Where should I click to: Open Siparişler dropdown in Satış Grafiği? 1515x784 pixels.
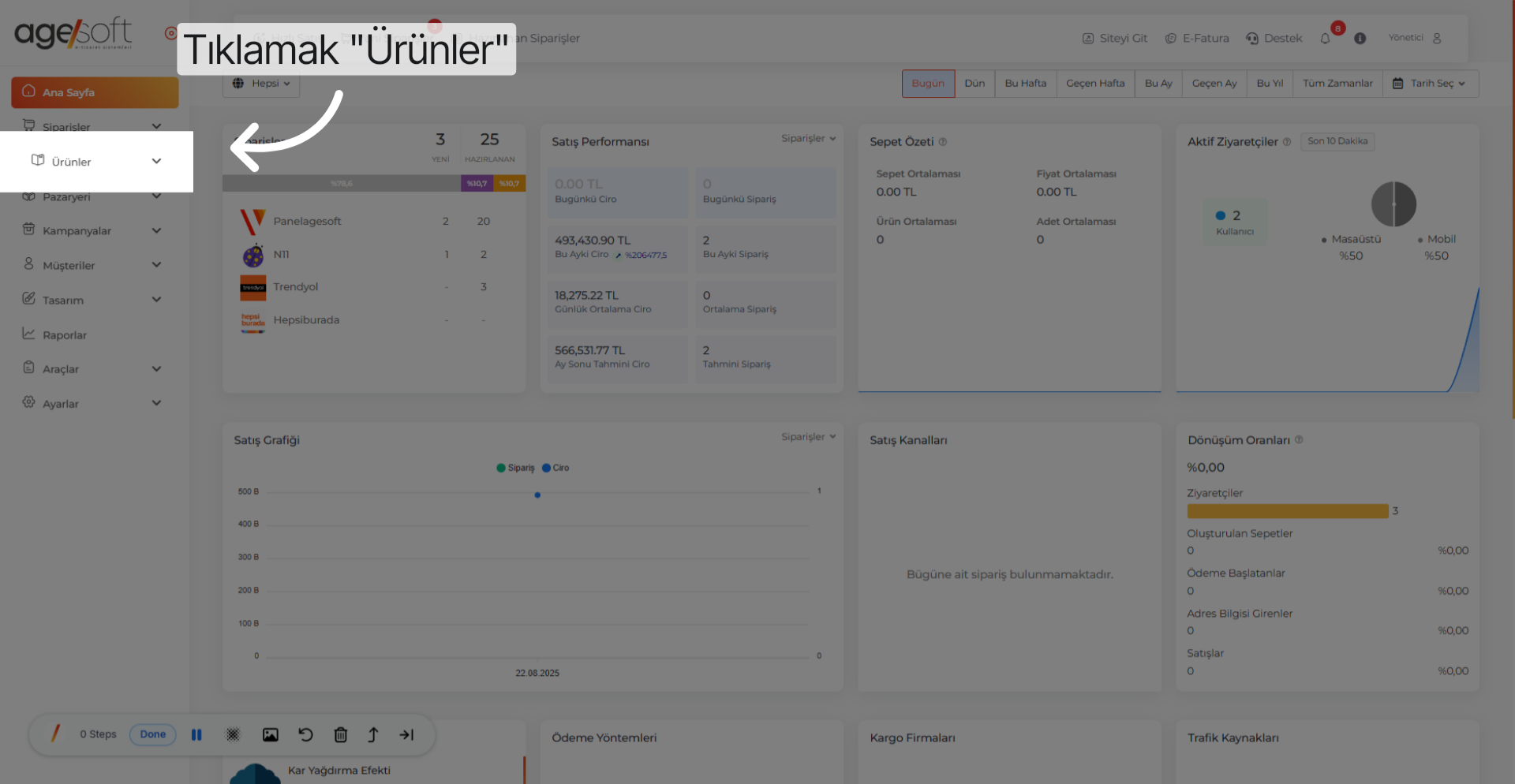tap(809, 437)
